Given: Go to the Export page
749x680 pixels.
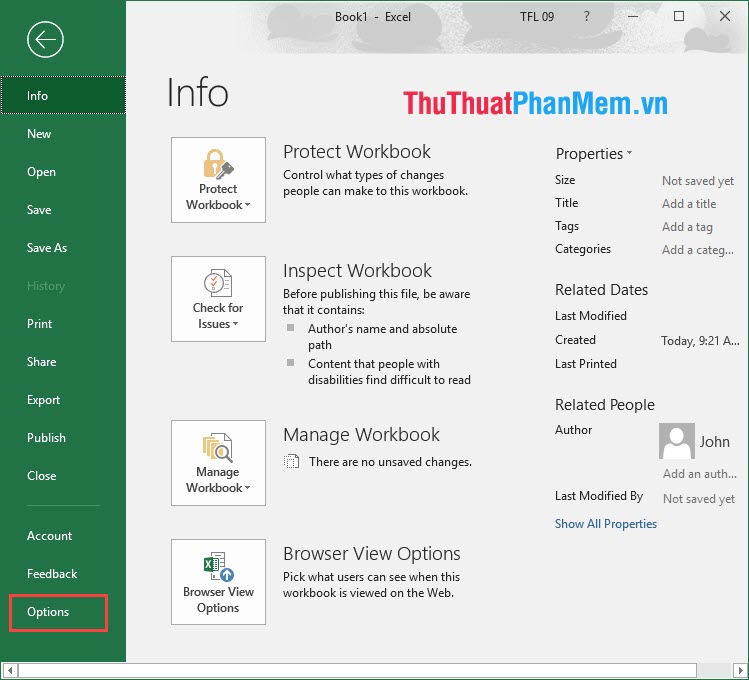Looking at the screenshot, I should pyautogui.click(x=63, y=400).
